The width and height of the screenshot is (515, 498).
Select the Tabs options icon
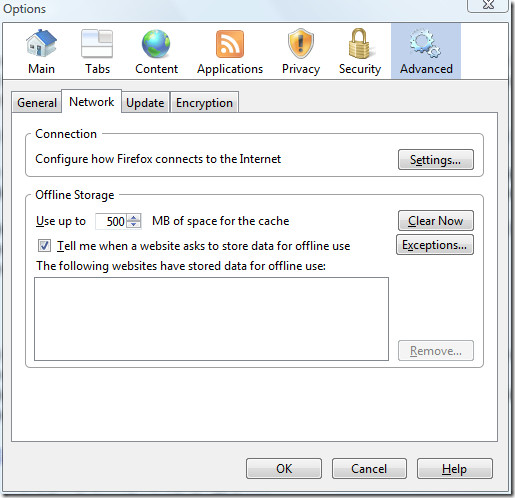click(97, 43)
